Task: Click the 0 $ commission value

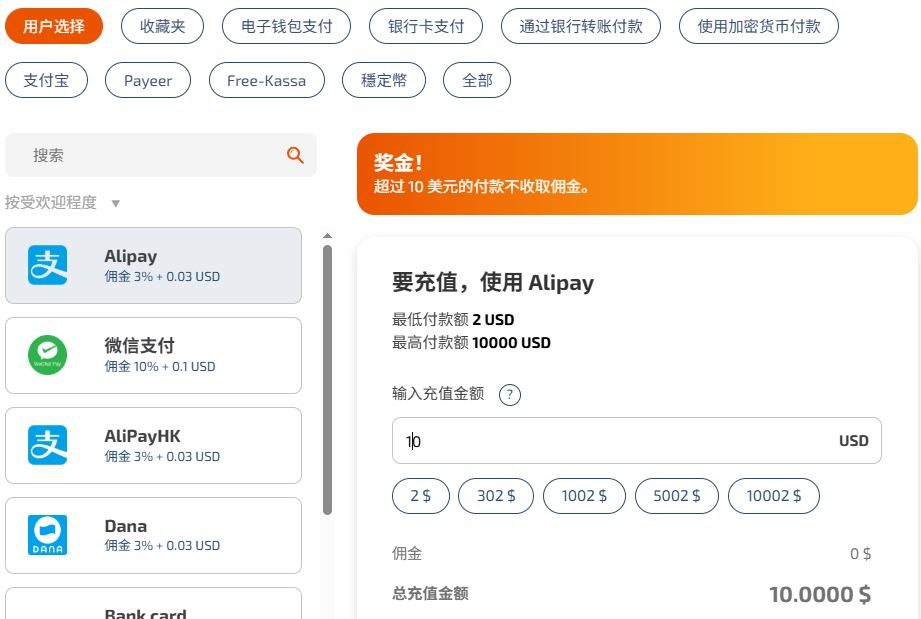Action: (x=861, y=554)
